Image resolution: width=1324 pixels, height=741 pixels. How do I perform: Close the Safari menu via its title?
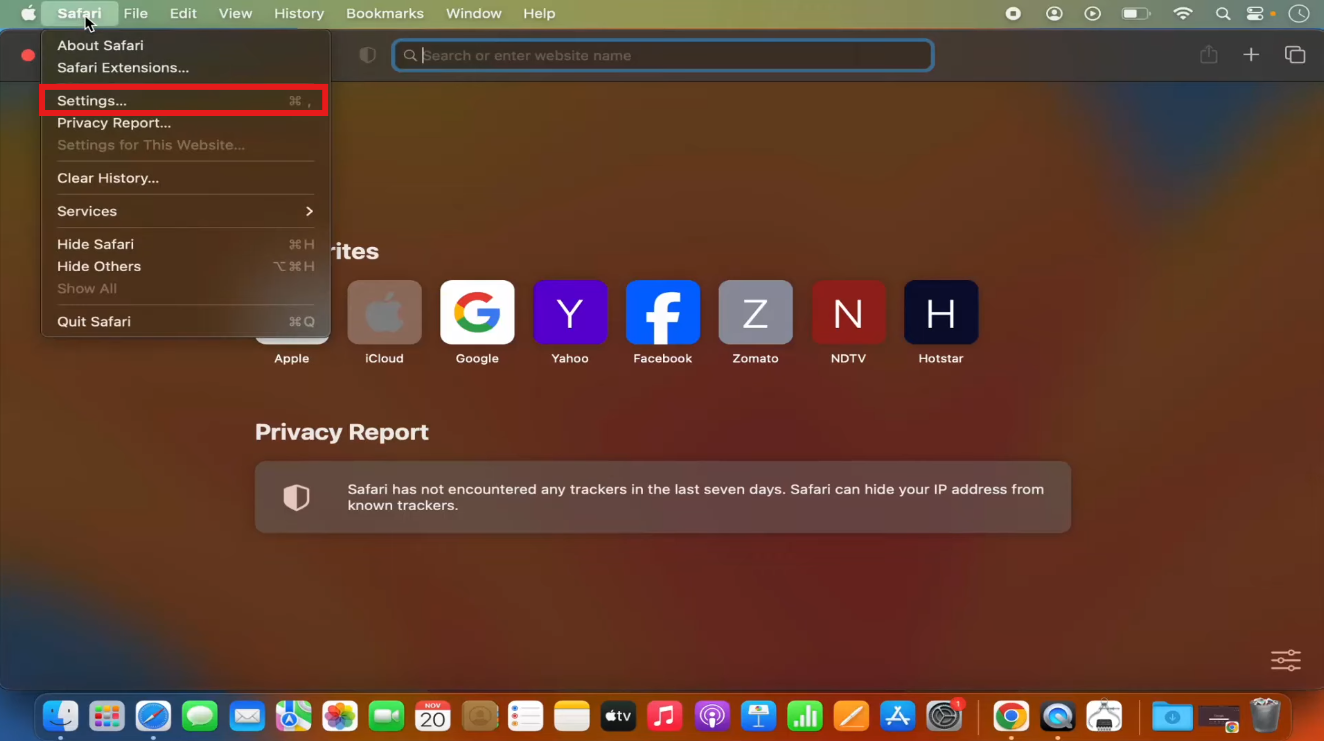[79, 13]
